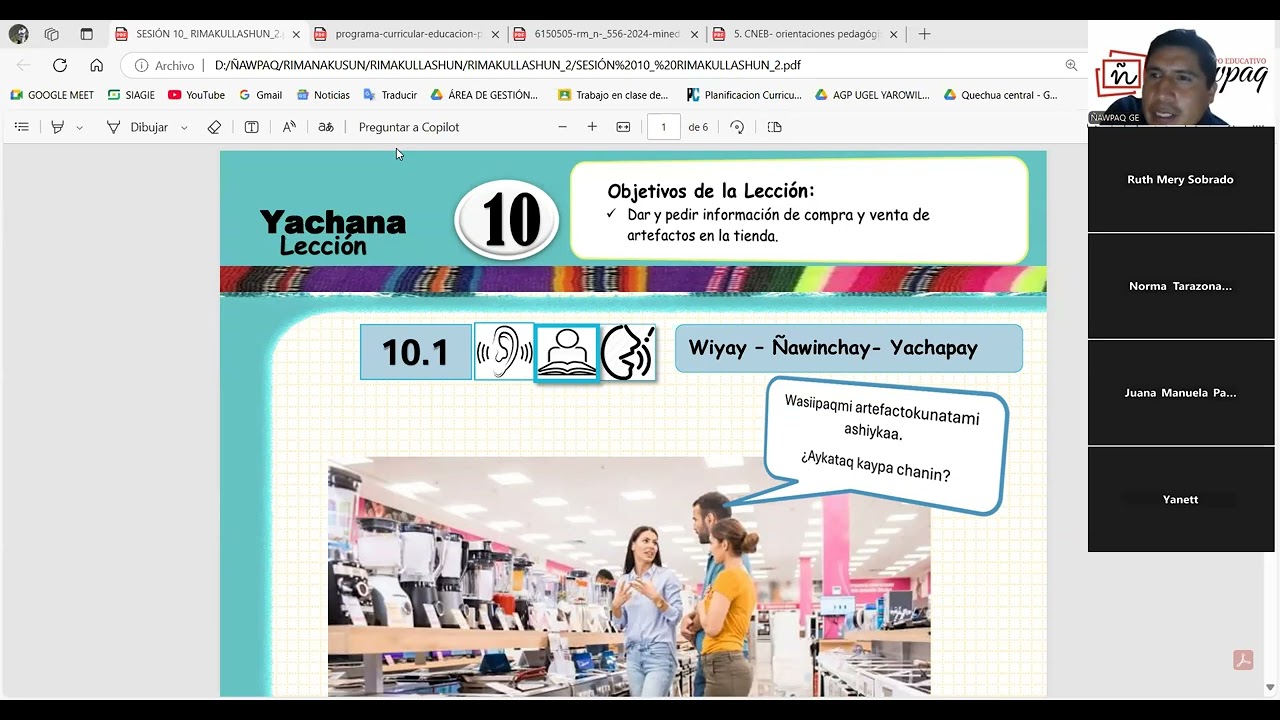Select ÑAWPAQ GE presenter video tile
The height and width of the screenshot is (720, 1280).
coord(1181,73)
